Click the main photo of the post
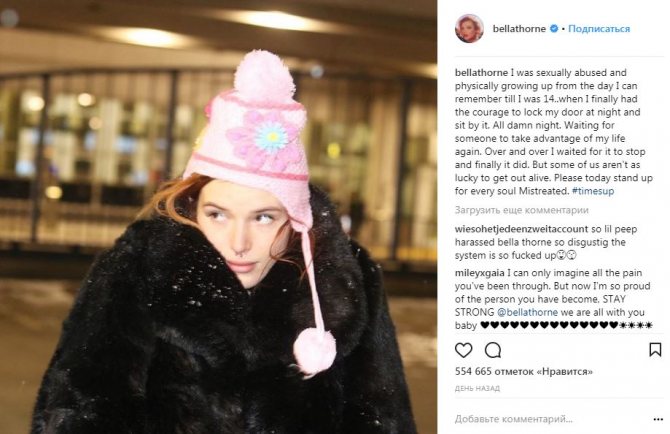The height and width of the screenshot is (434, 670). [x=218, y=217]
